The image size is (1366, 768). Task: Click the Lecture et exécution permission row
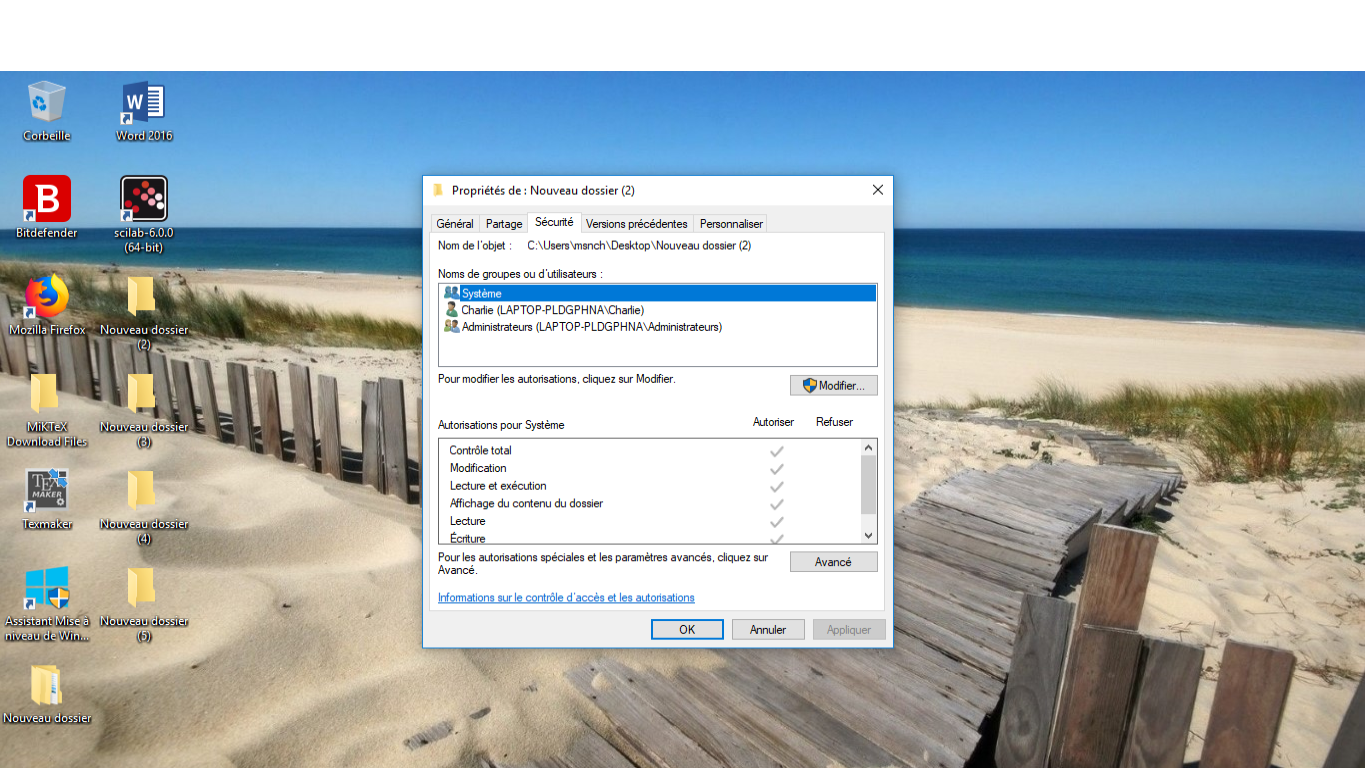pyautogui.click(x=649, y=486)
